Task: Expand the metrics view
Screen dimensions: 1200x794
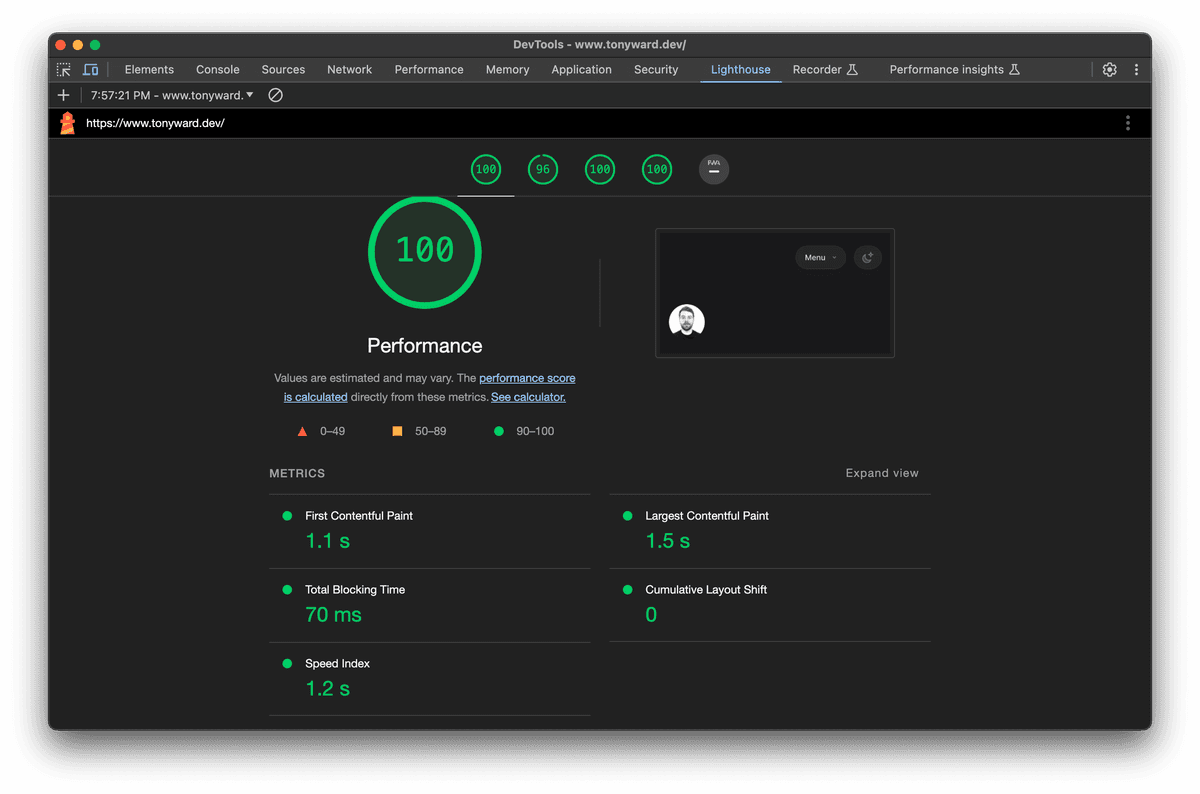Action: click(x=881, y=473)
